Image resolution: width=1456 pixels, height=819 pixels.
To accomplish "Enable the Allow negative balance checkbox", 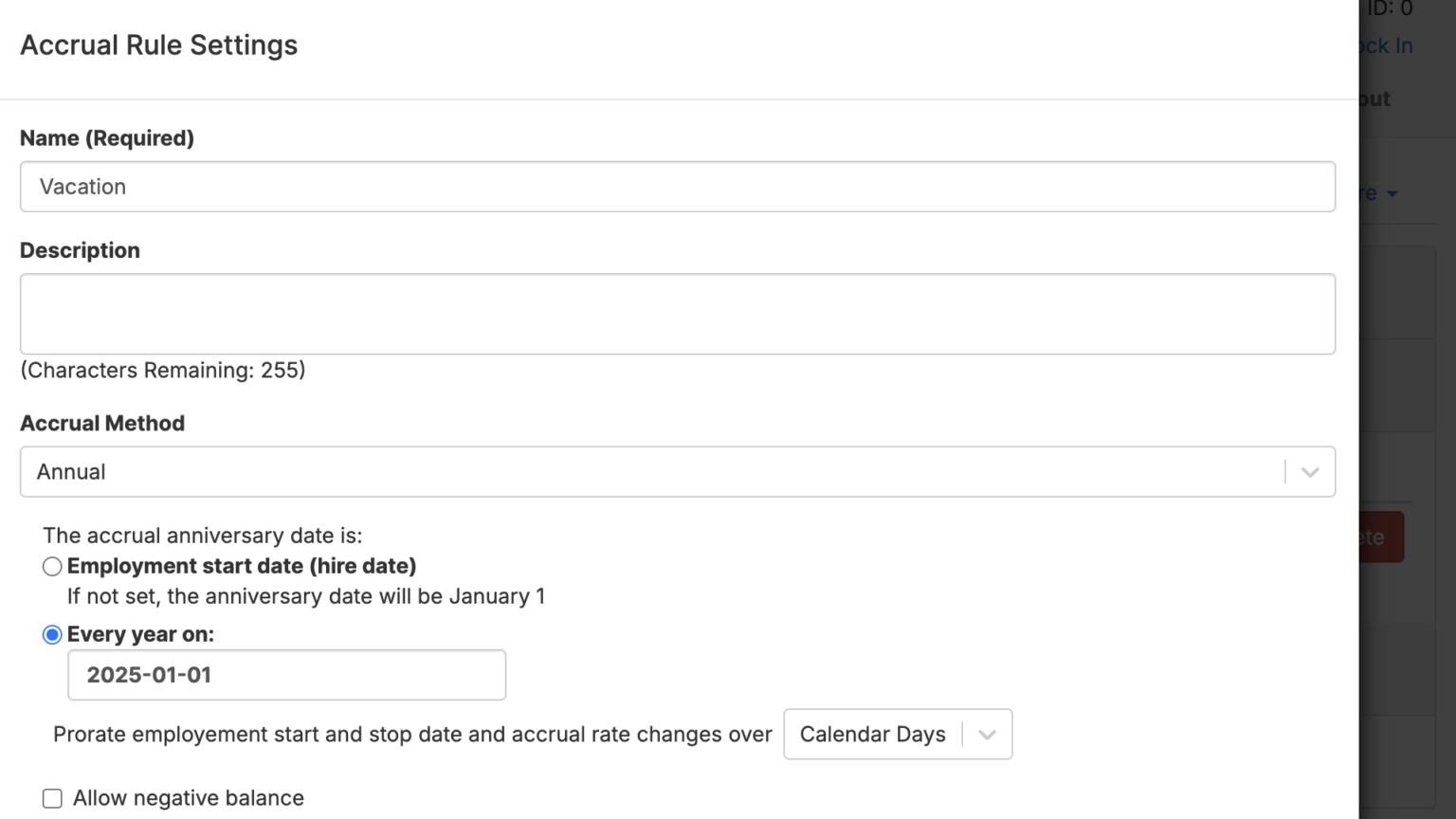I will tap(52, 799).
